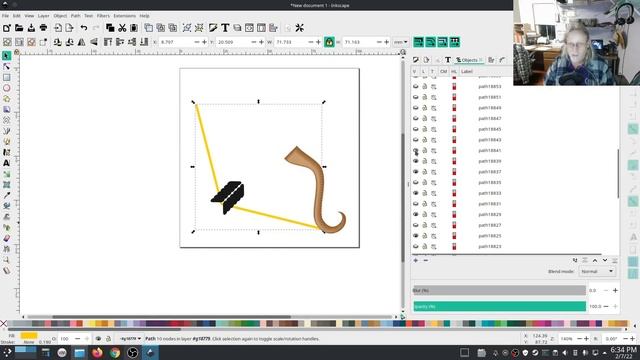The image size is (640, 360).
Task: Select the Node edit tool
Action: pos(7,67)
